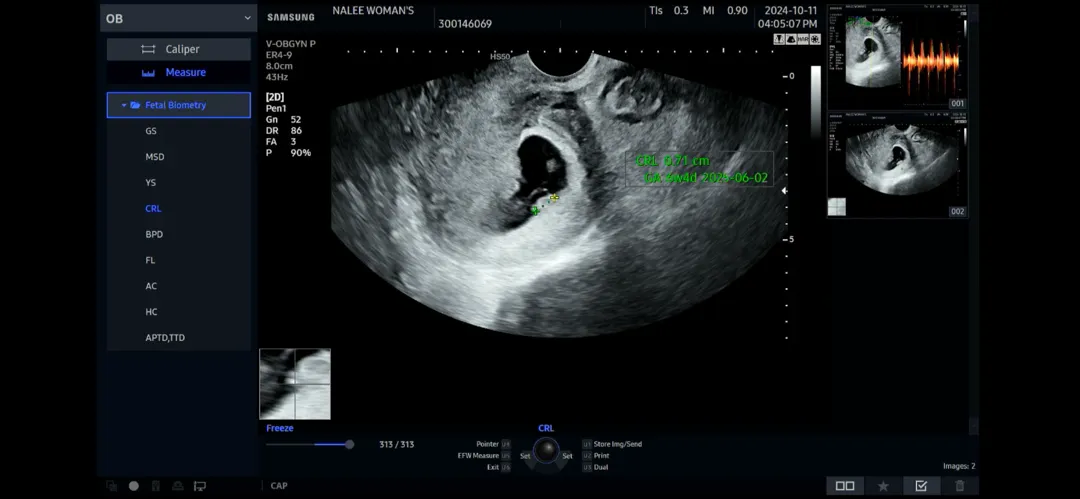The image size is (1080, 499).
Task: Click the green CRL caliper cross
Action: click(534, 211)
